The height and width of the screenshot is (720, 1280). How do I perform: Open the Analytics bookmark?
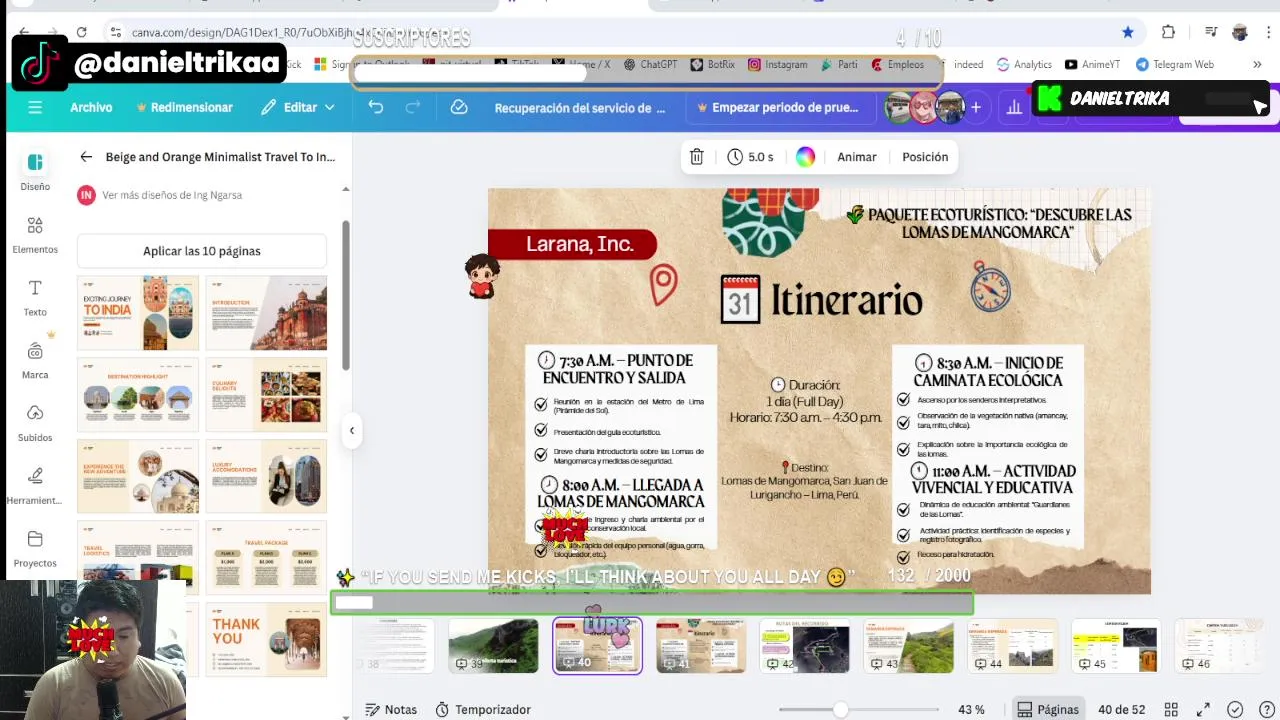point(1024,64)
